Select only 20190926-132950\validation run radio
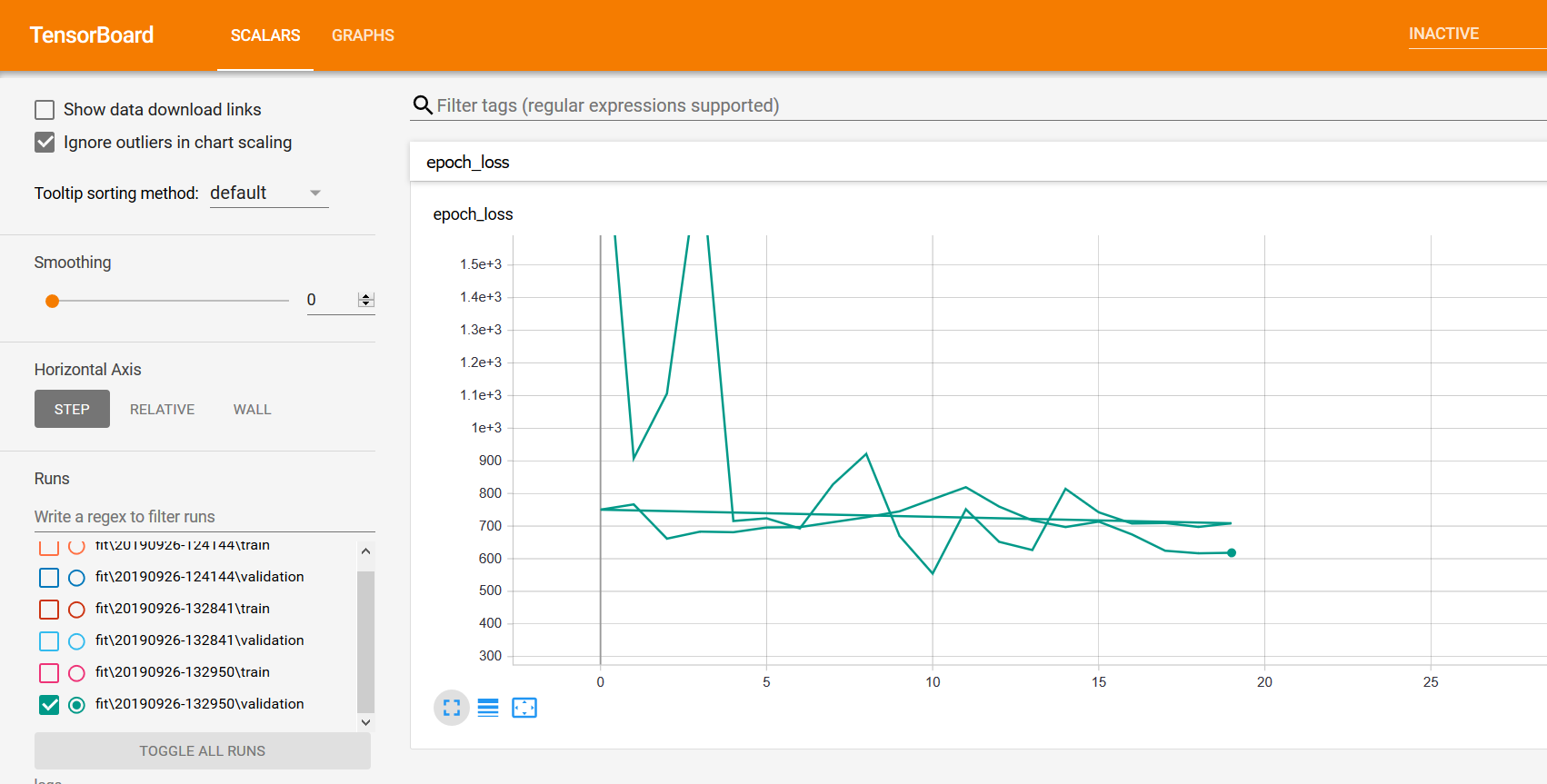This screenshot has height=784, width=1547. pos(76,705)
